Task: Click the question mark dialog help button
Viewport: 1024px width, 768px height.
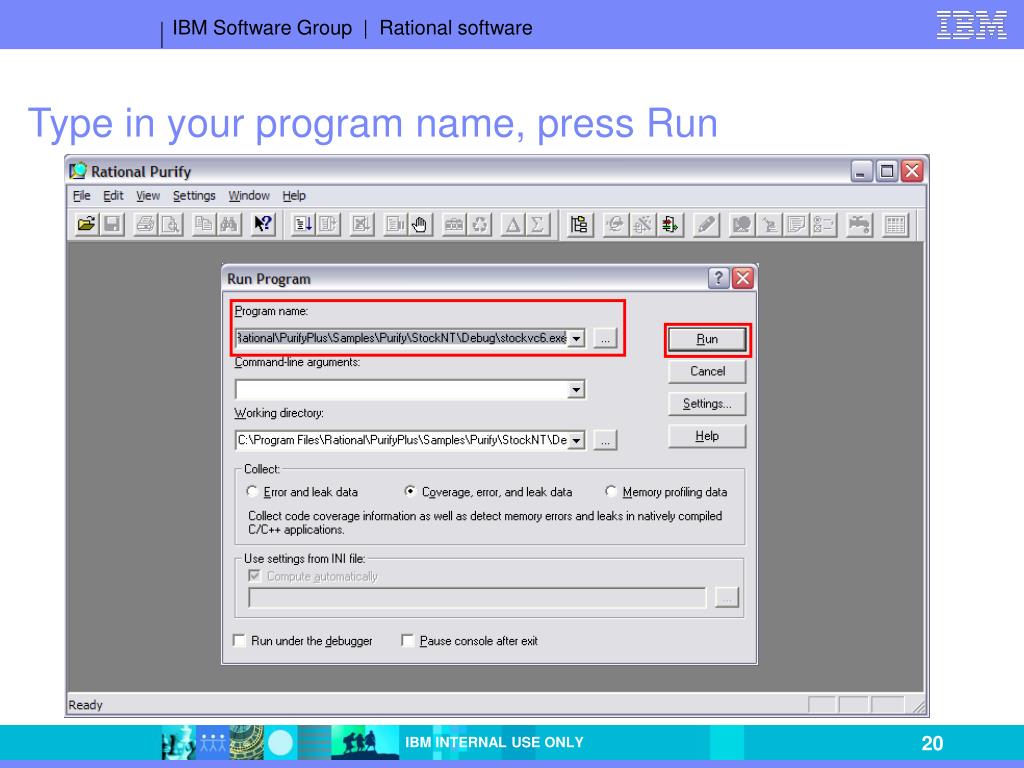Action: [x=718, y=278]
